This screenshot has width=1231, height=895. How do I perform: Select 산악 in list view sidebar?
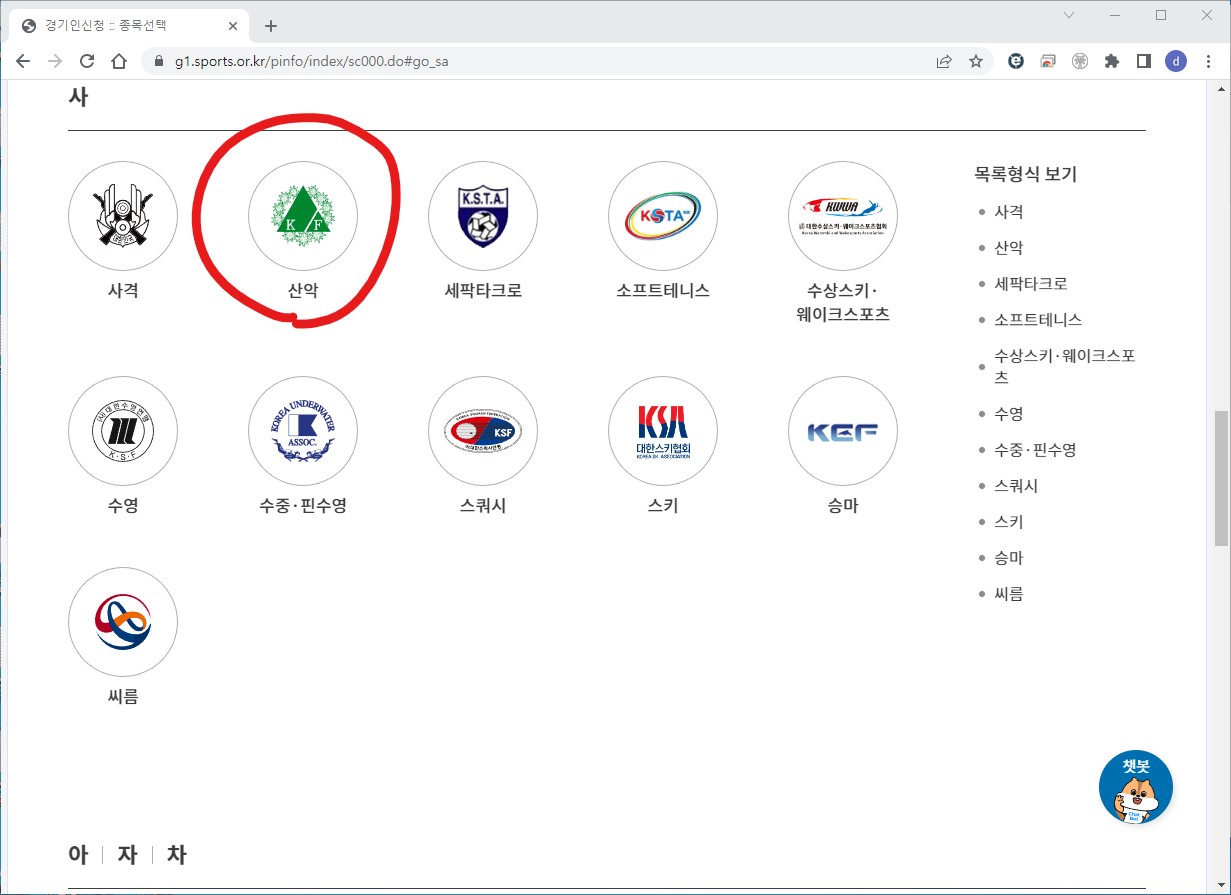(x=1008, y=248)
